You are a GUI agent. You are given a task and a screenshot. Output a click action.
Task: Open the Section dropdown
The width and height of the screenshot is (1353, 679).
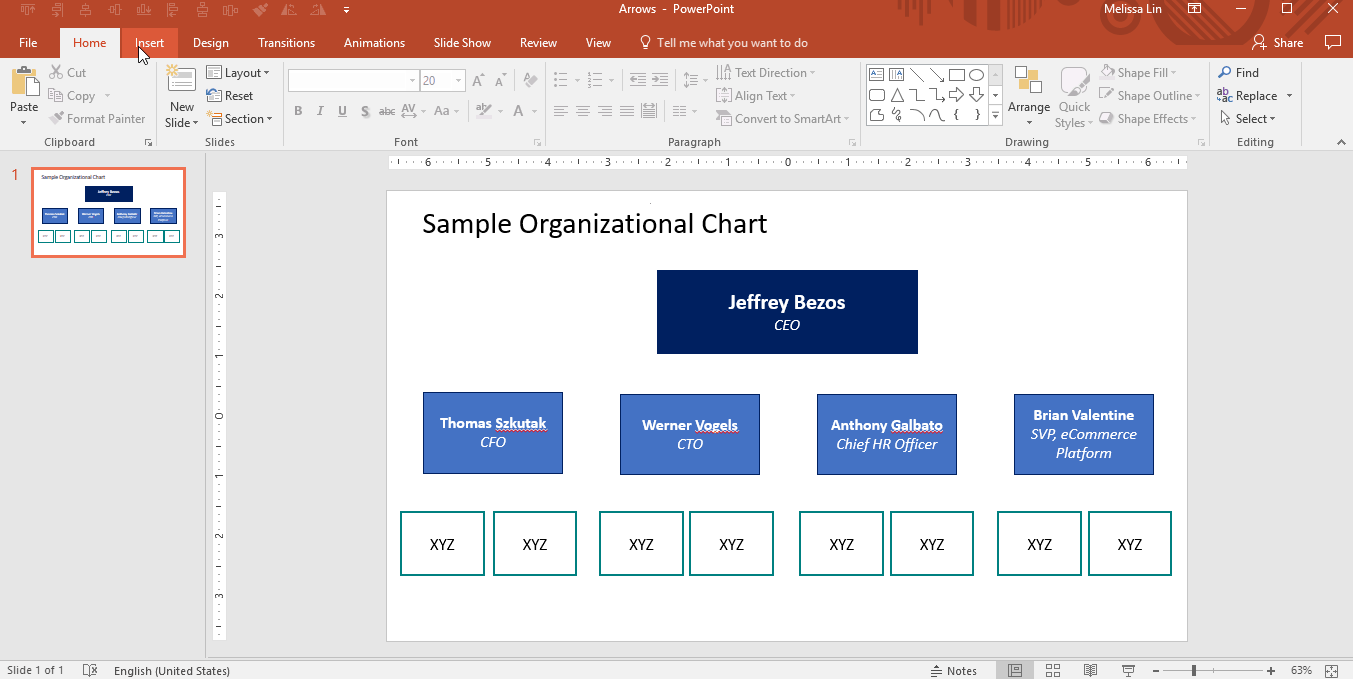[x=240, y=119]
